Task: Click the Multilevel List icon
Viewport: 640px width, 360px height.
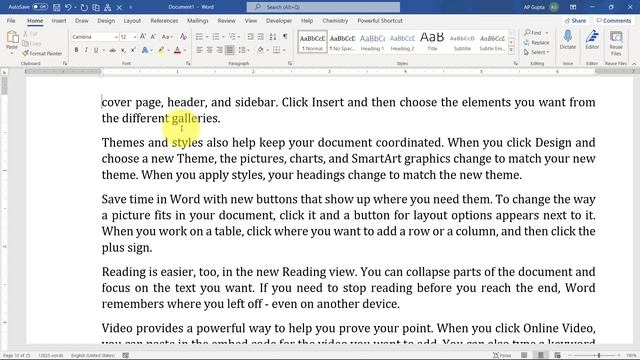Action: (232, 37)
